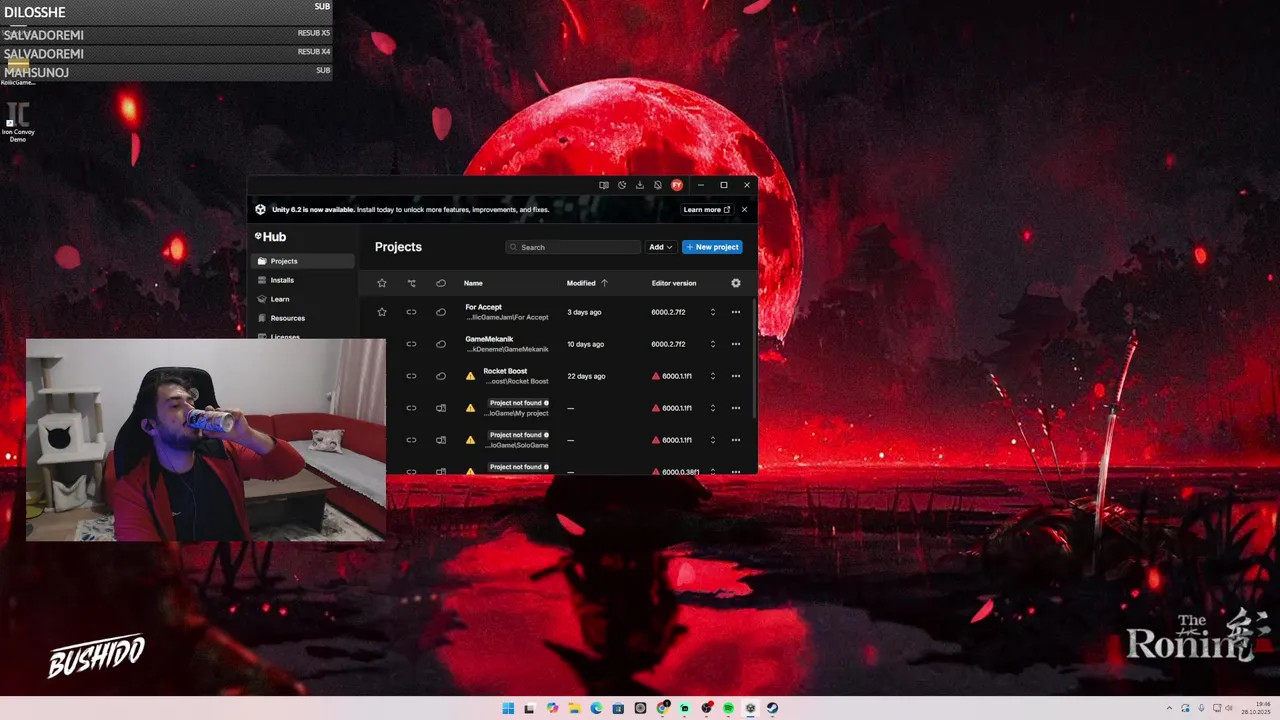Click the link icon on Rocket Boost row
Viewport: 1280px width, 720px height.
[x=411, y=376]
